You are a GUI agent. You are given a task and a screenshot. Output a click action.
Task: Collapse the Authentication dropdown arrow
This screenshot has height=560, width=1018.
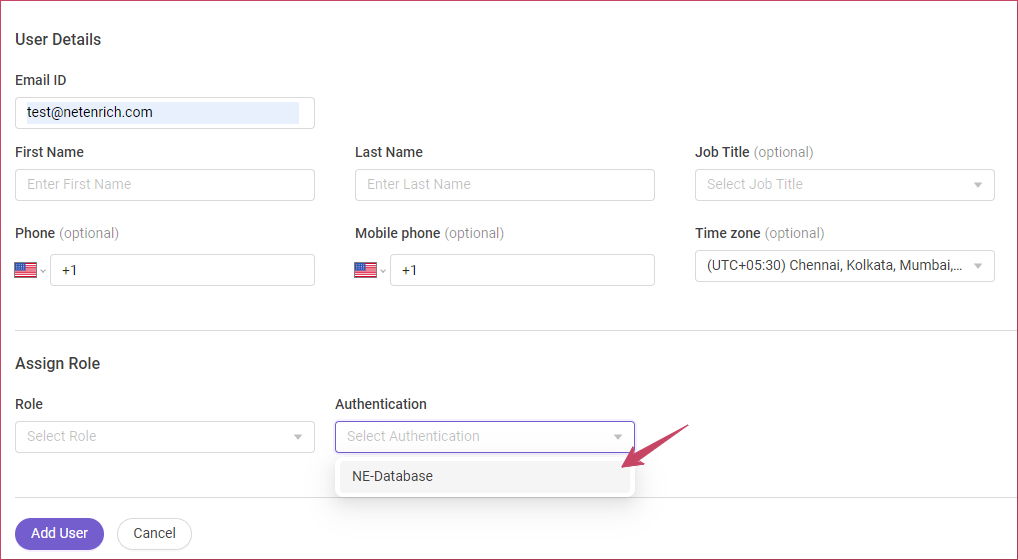point(618,437)
